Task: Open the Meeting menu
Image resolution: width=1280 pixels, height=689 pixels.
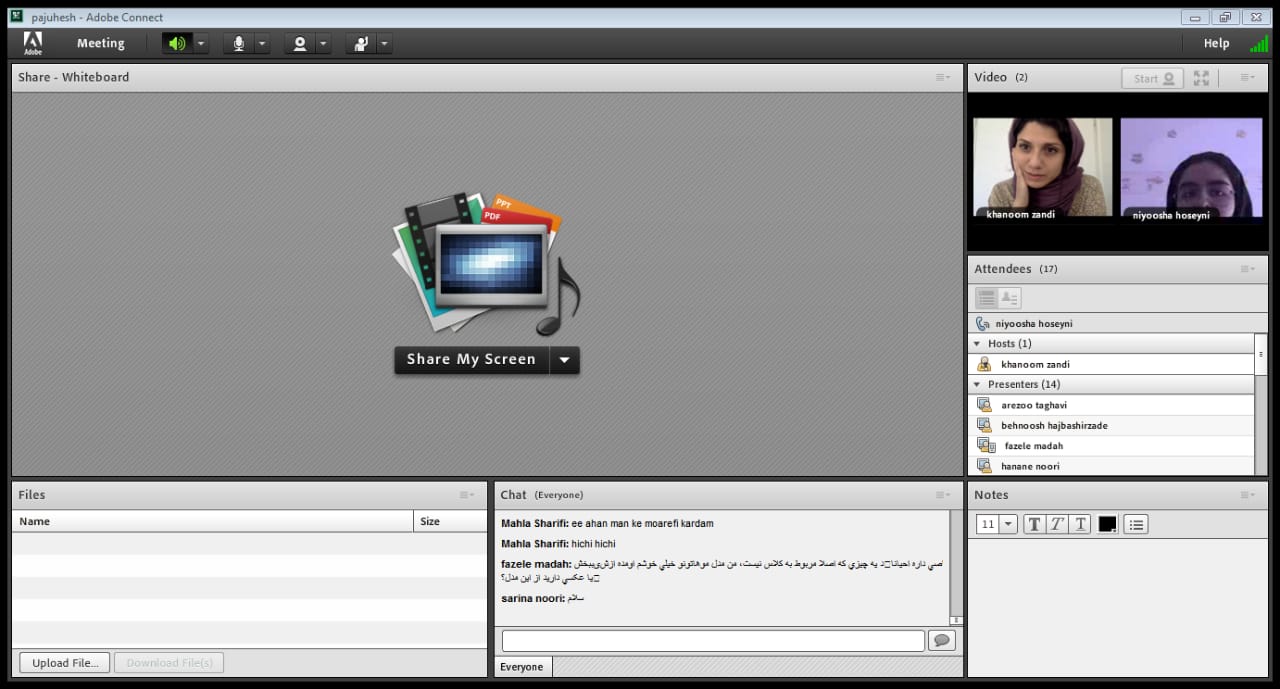Action: click(x=101, y=43)
